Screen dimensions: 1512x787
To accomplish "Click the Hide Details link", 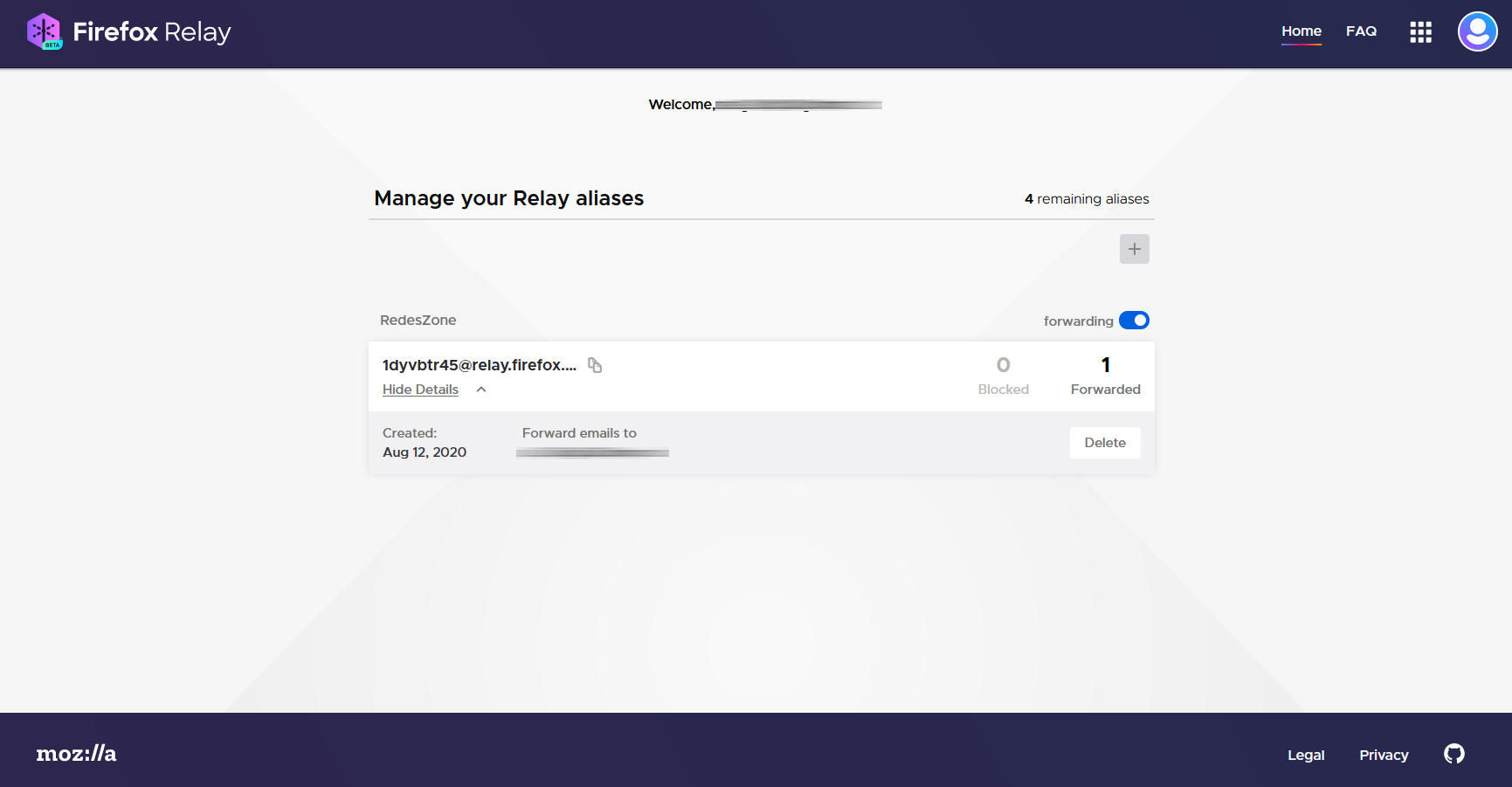I will click(420, 390).
